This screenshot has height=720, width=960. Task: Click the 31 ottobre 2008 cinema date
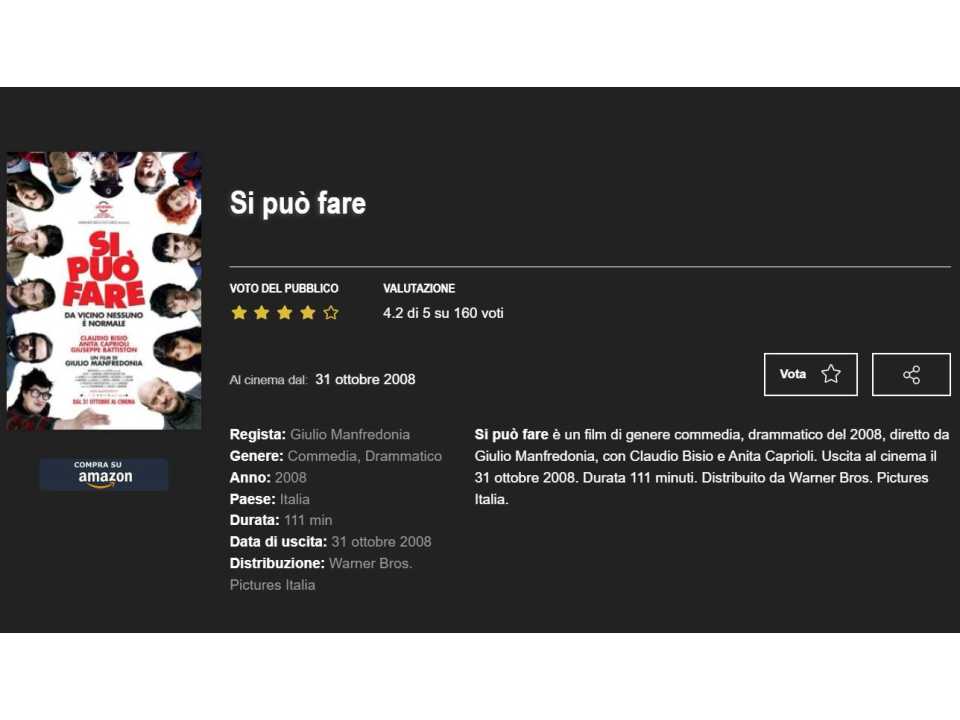tap(365, 380)
